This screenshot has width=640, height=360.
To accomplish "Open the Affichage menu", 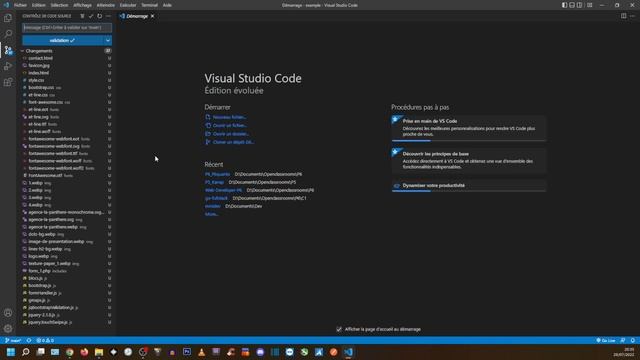I will [82, 5].
